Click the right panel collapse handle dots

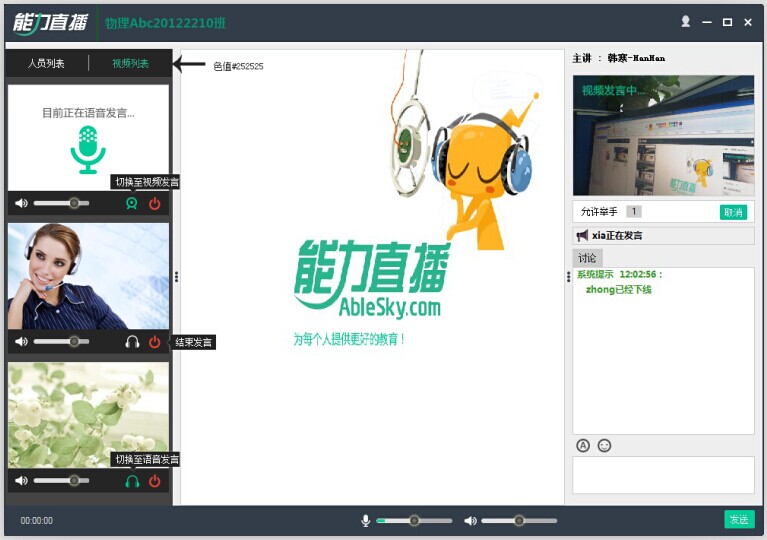tap(568, 278)
